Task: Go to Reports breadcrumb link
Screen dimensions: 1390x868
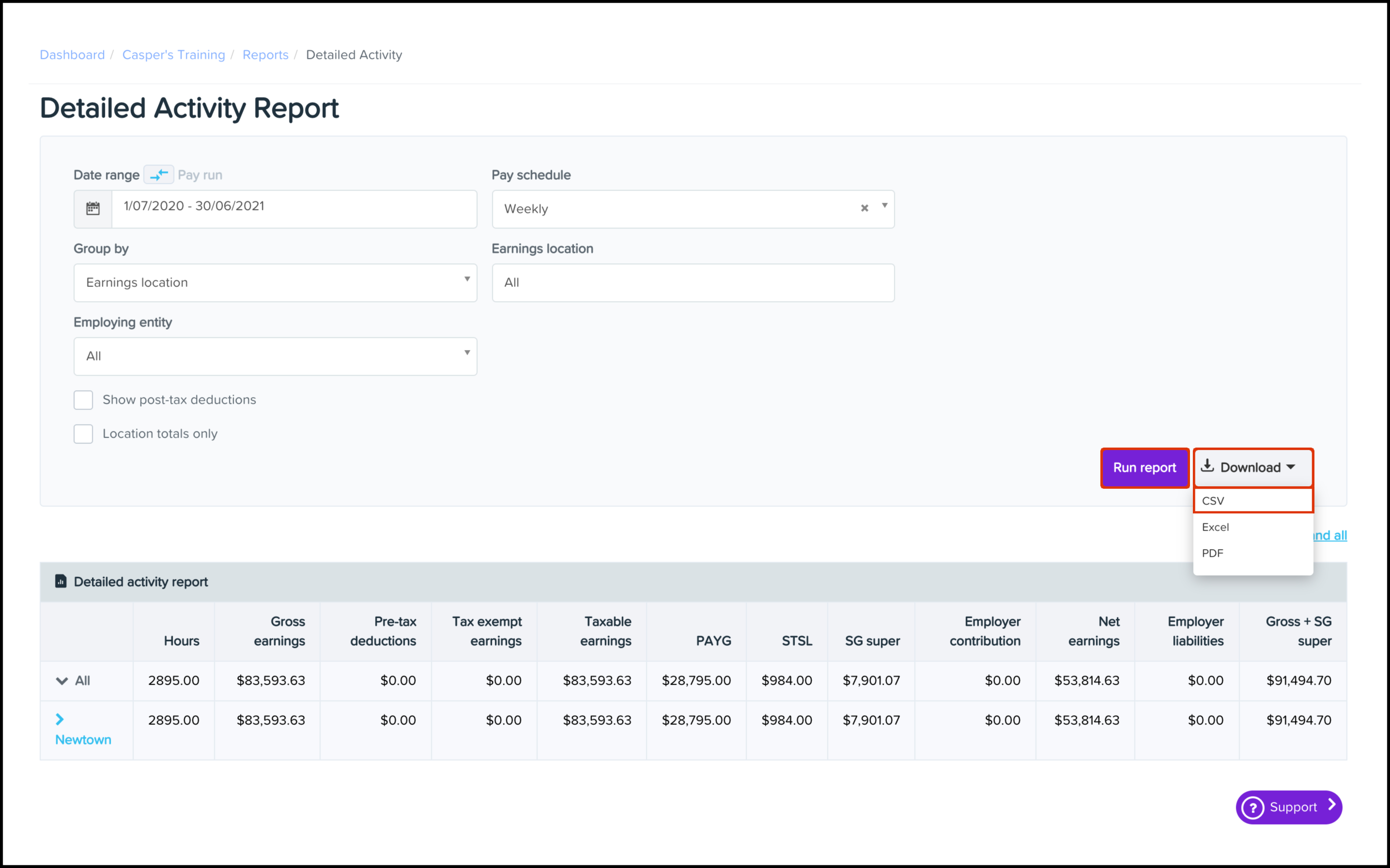Action: pyautogui.click(x=265, y=55)
